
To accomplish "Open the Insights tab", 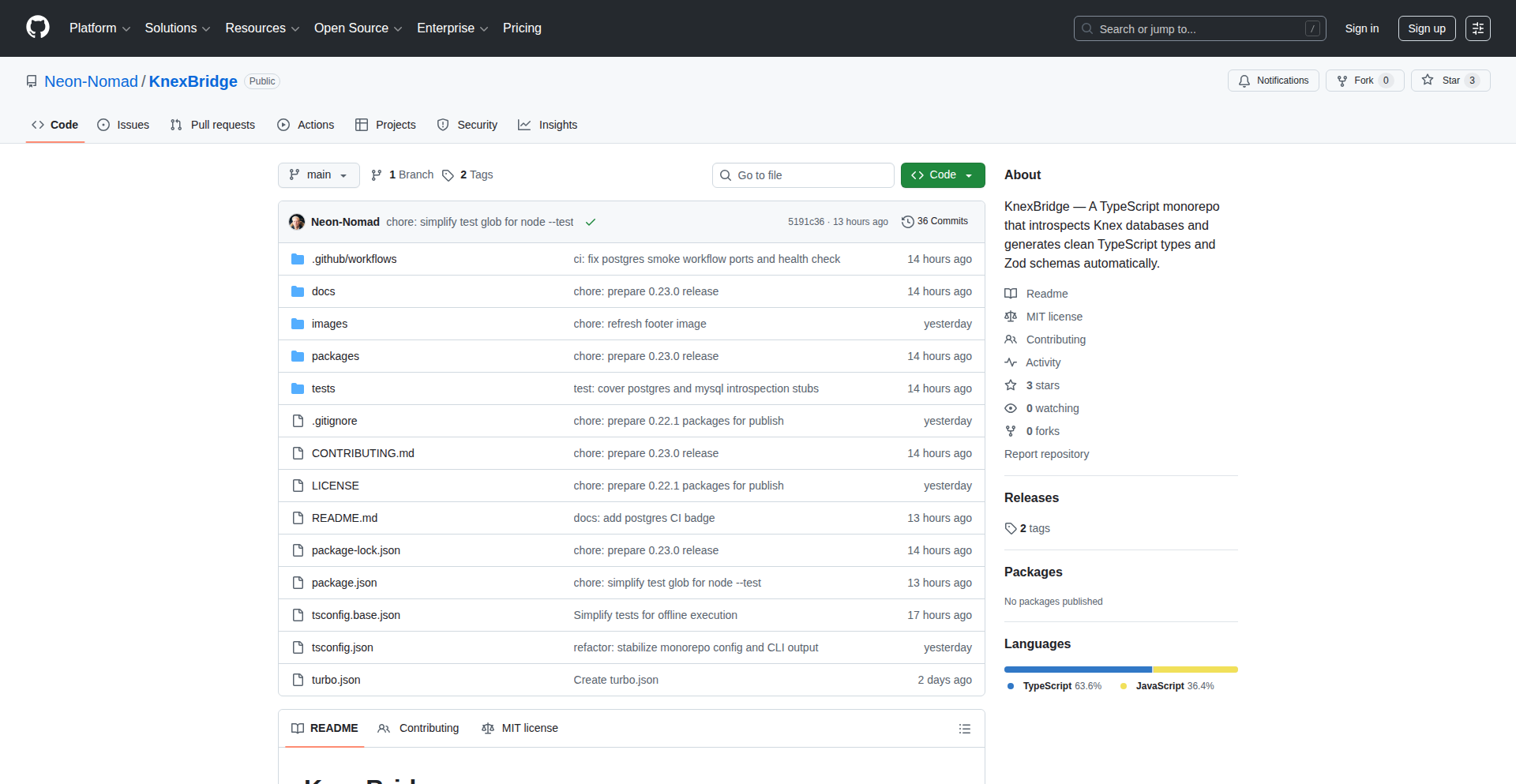I will [x=547, y=124].
